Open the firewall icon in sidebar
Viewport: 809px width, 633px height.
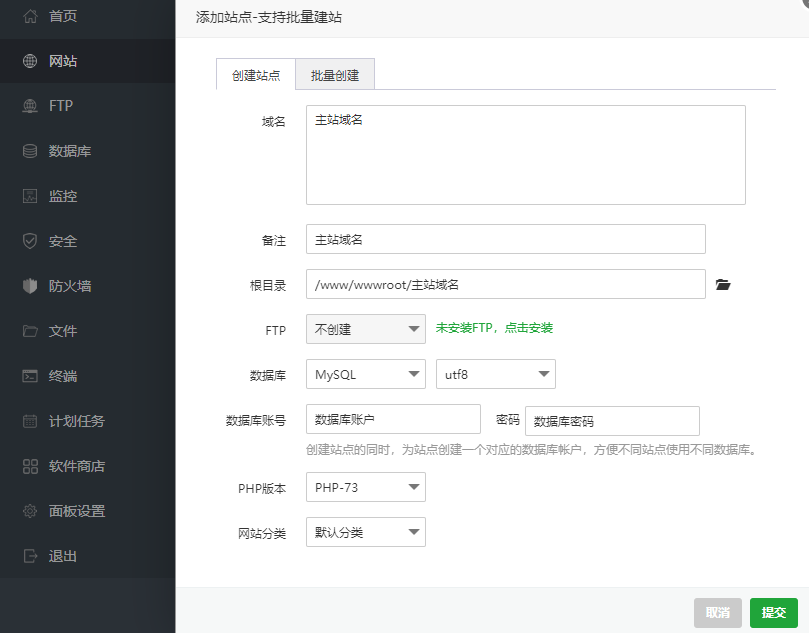(x=30, y=286)
